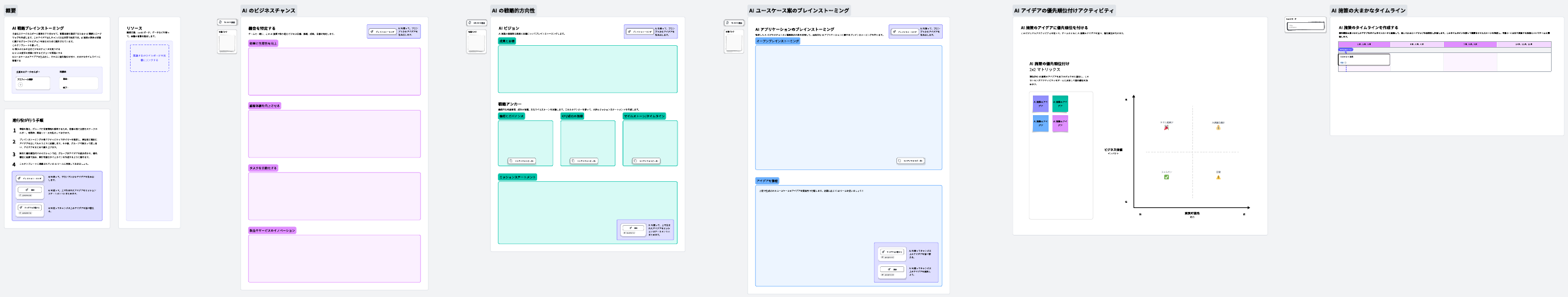Click the 成果と目標 label tag

point(507,41)
